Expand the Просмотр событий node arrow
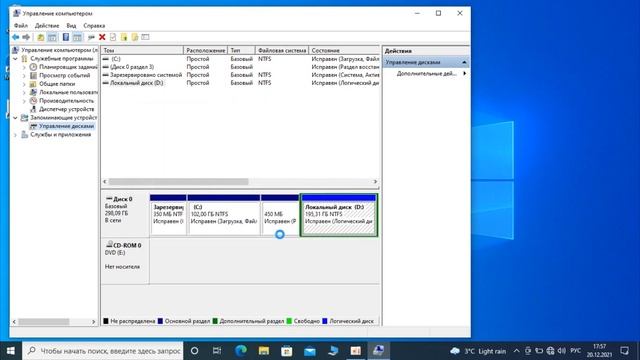 [24, 76]
